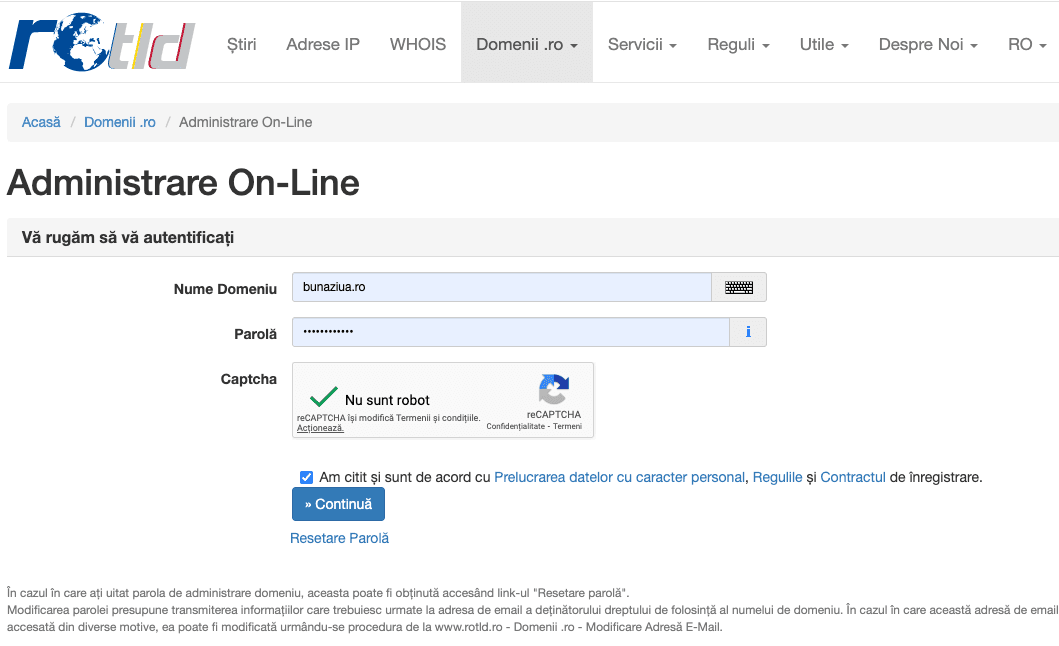
Task: Open the Adrese IP menu item
Action: point(323,44)
